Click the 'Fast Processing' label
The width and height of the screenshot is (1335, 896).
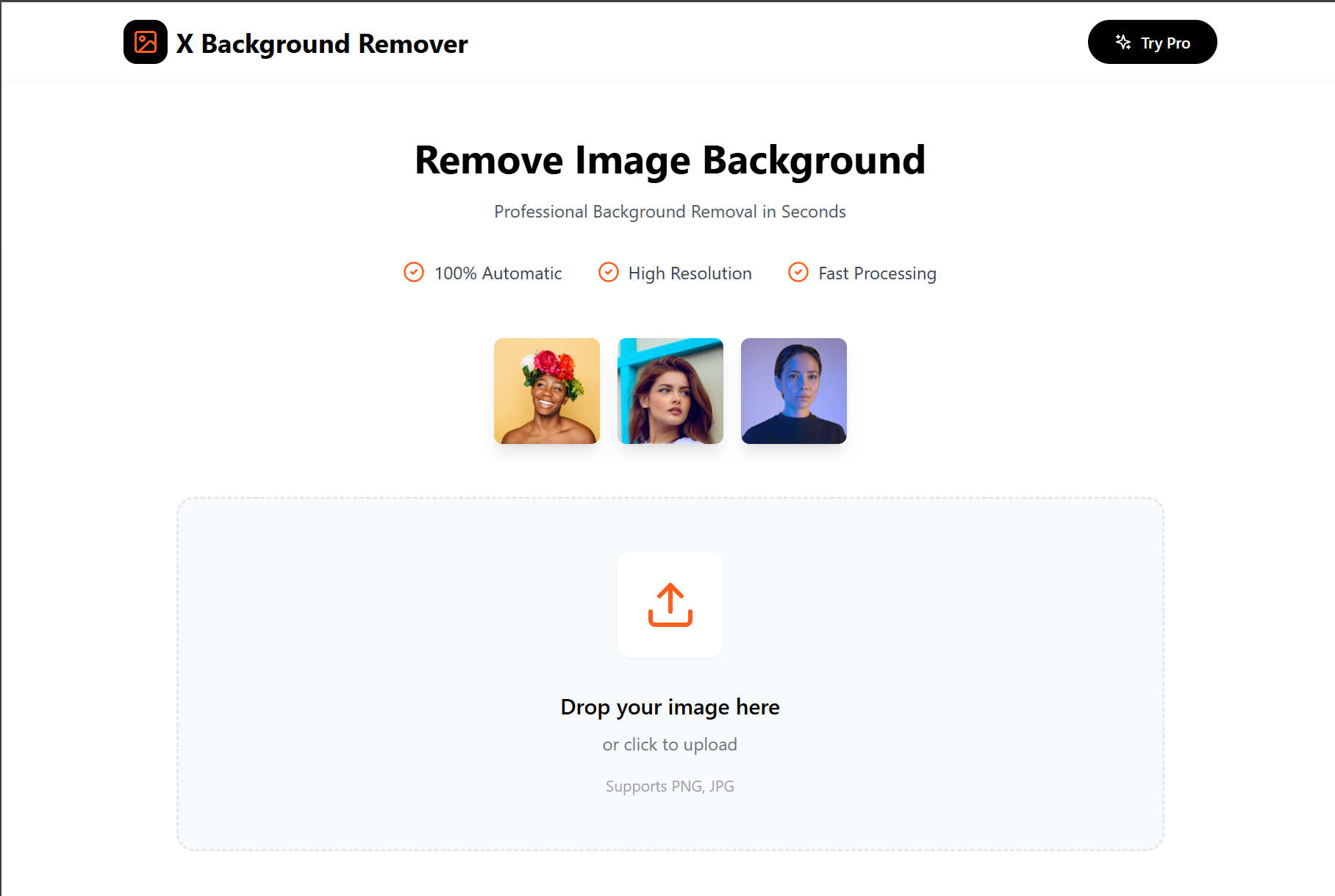(877, 273)
